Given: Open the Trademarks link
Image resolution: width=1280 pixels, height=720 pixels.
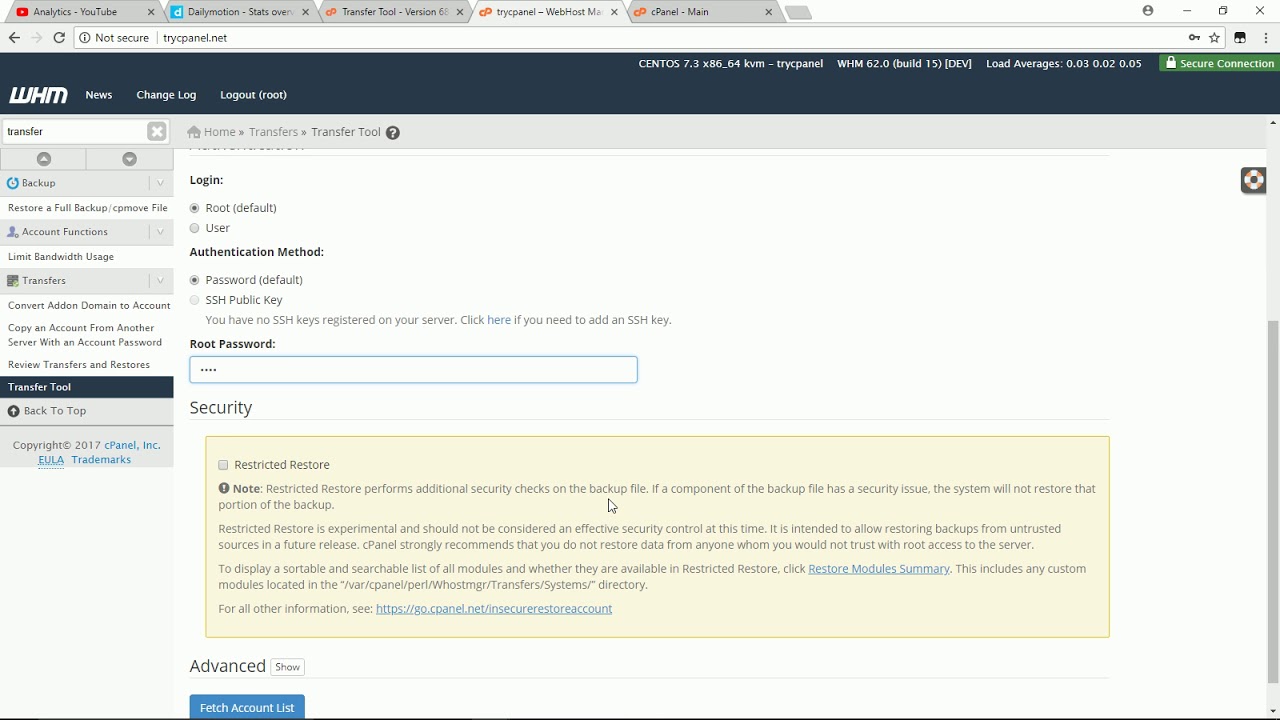Looking at the screenshot, I should 101,460.
